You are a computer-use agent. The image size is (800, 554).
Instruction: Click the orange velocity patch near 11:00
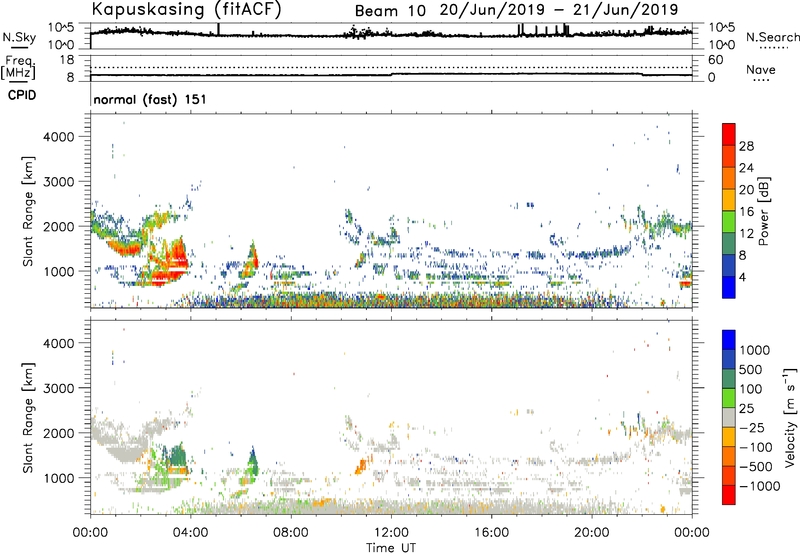(362, 466)
